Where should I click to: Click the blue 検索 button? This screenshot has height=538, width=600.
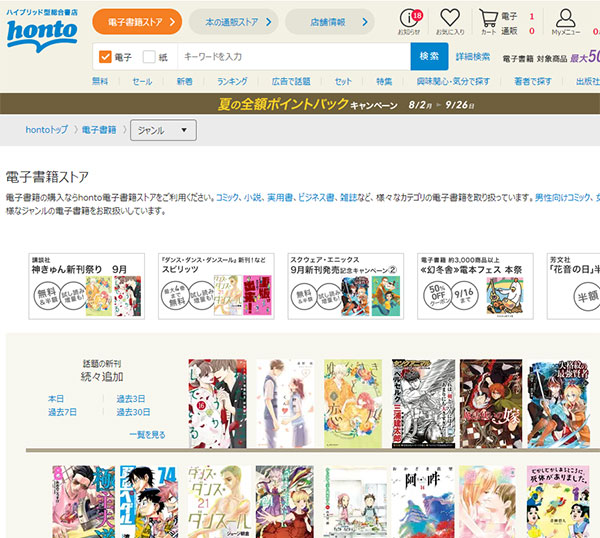[429, 57]
